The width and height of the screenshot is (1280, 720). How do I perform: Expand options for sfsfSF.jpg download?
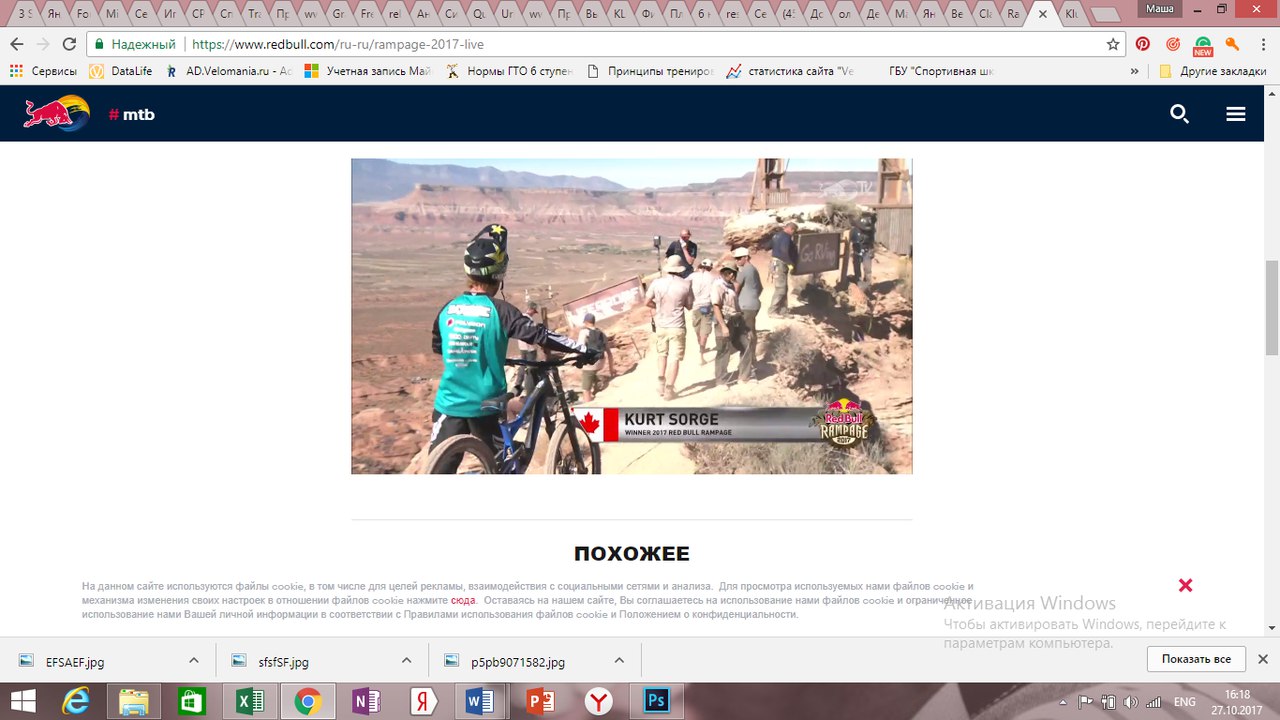407,660
